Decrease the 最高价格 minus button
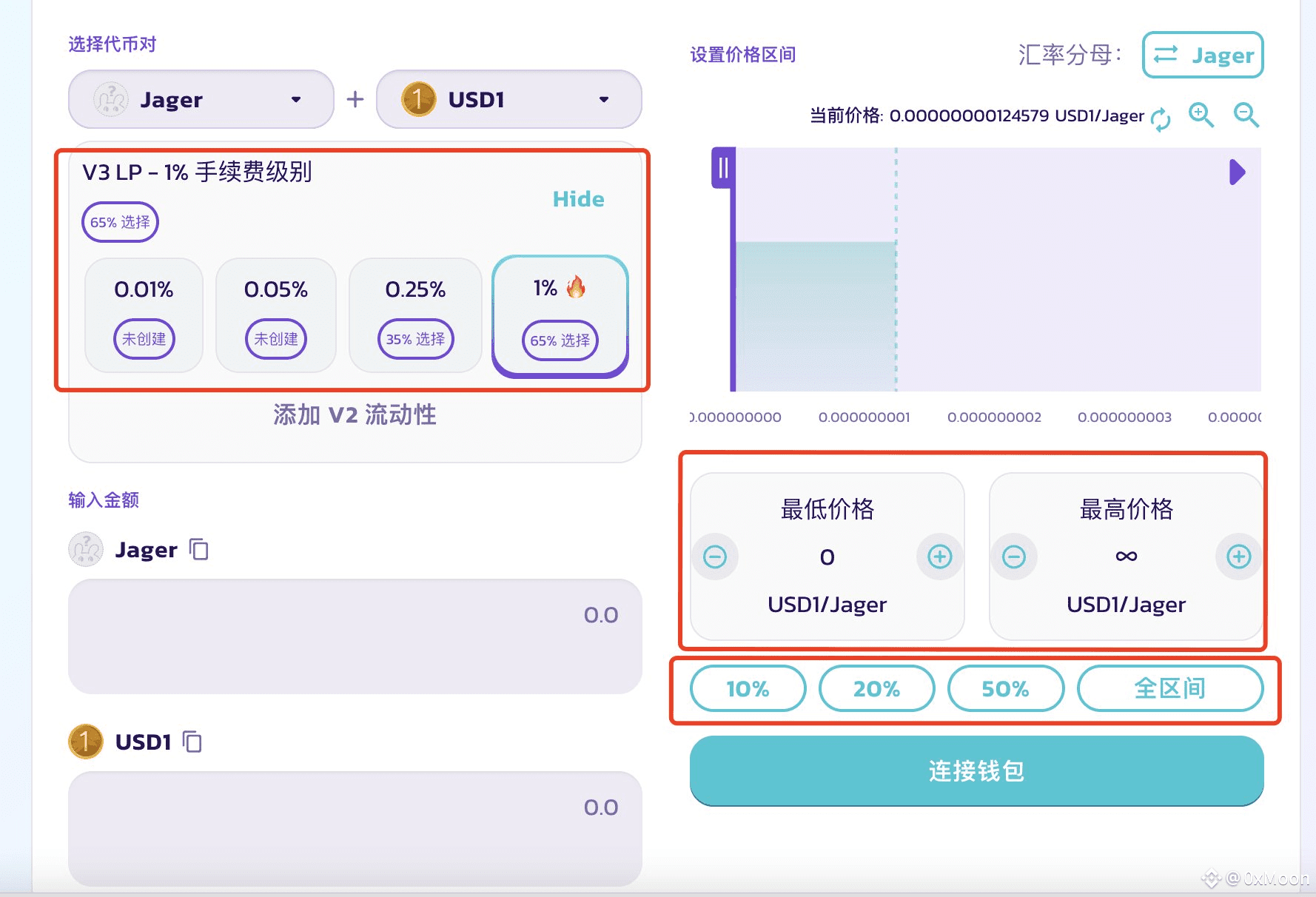This screenshot has height=897, width=1316. tap(1014, 557)
